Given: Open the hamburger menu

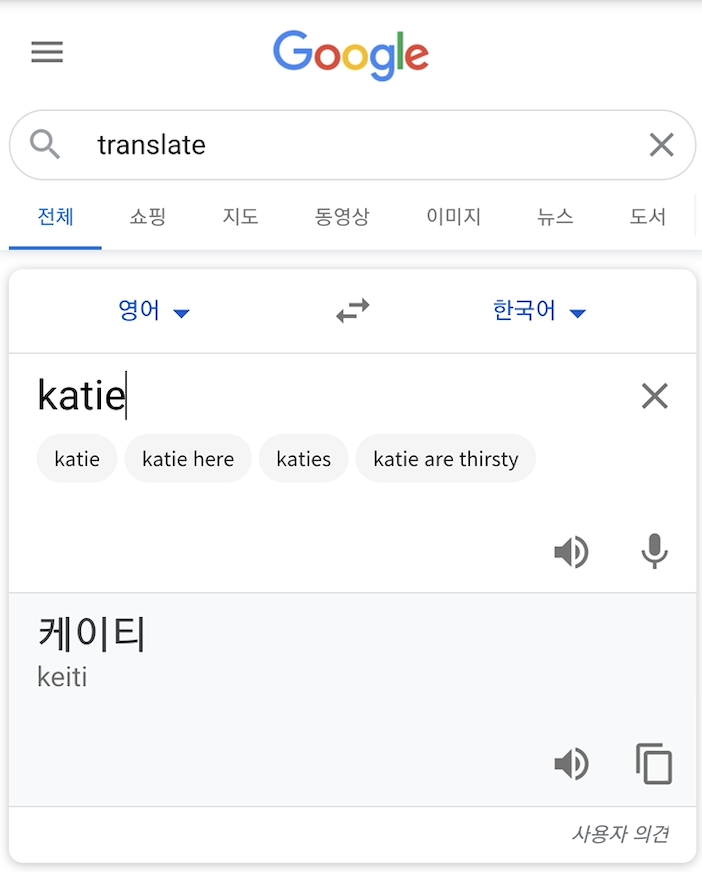Looking at the screenshot, I should 47,52.
